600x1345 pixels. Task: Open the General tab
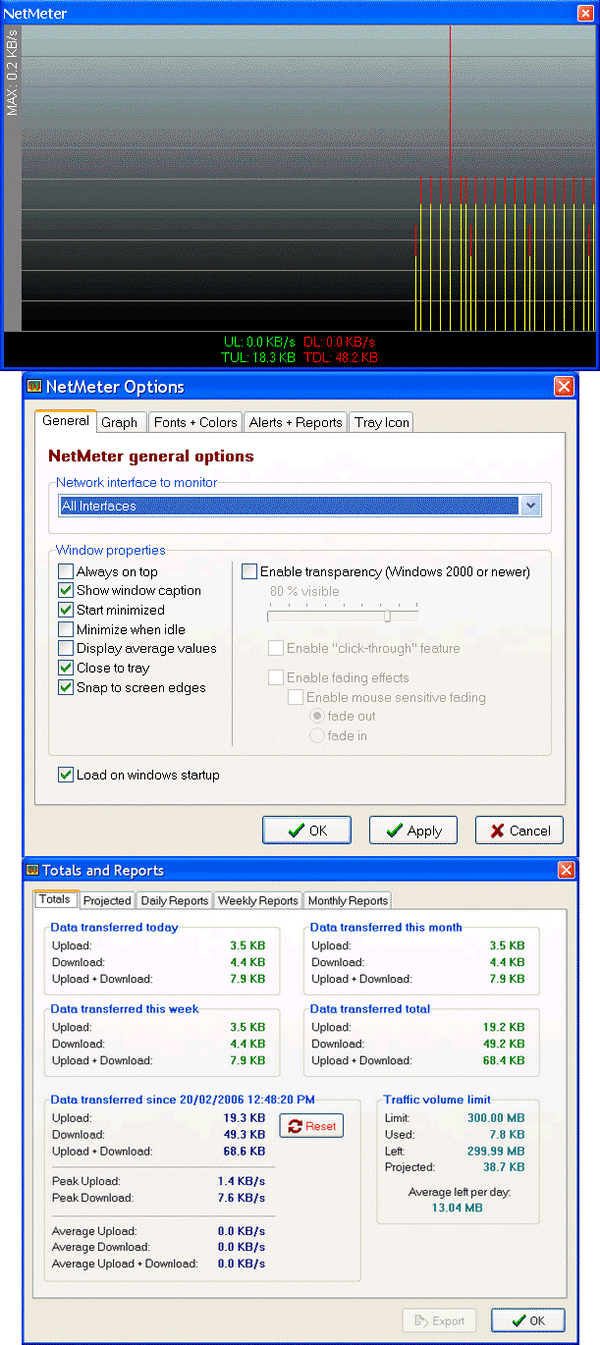pyautogui.click(x=66, y=421)
